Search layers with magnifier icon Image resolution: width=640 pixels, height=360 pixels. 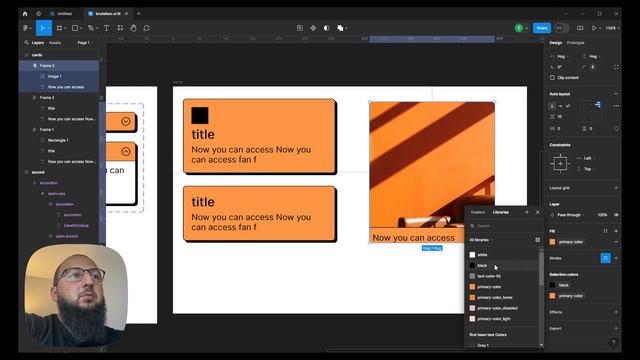[x=27, y=42]
